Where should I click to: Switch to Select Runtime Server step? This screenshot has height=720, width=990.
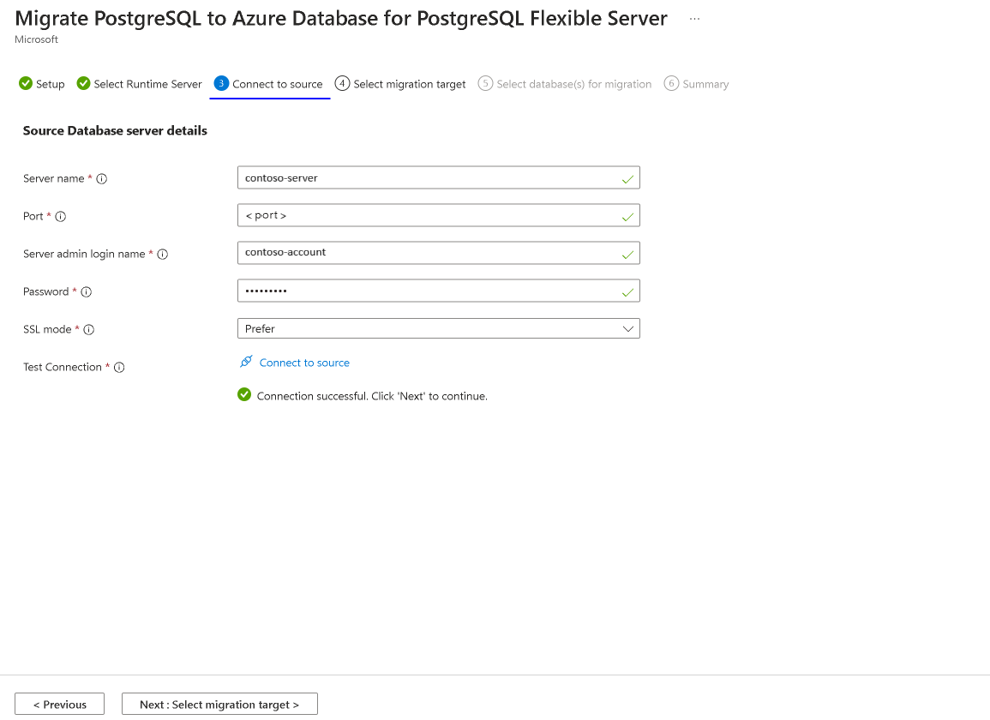click(139, 84)
